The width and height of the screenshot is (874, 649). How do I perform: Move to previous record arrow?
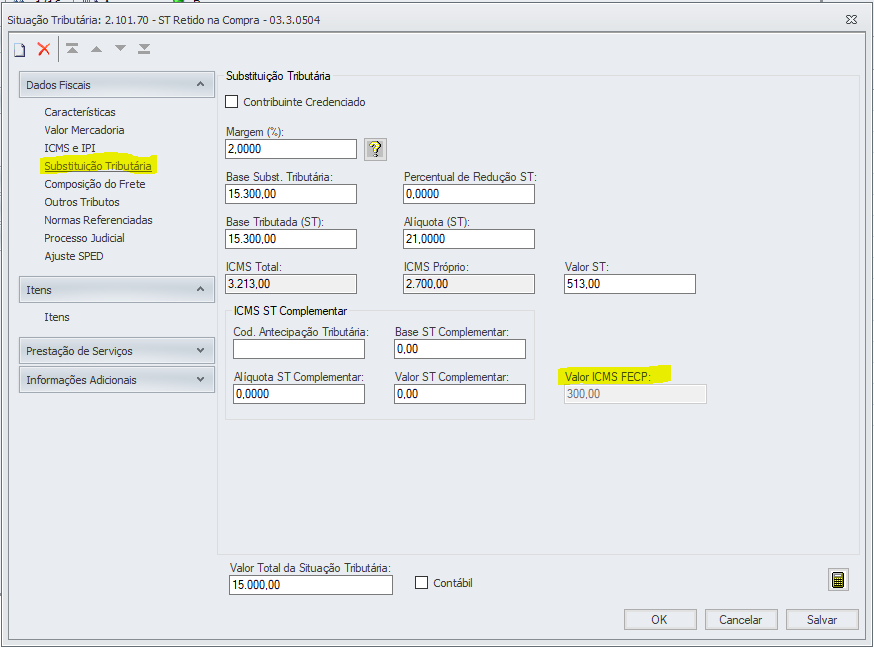pyautogui.click(x=96, y=49)
